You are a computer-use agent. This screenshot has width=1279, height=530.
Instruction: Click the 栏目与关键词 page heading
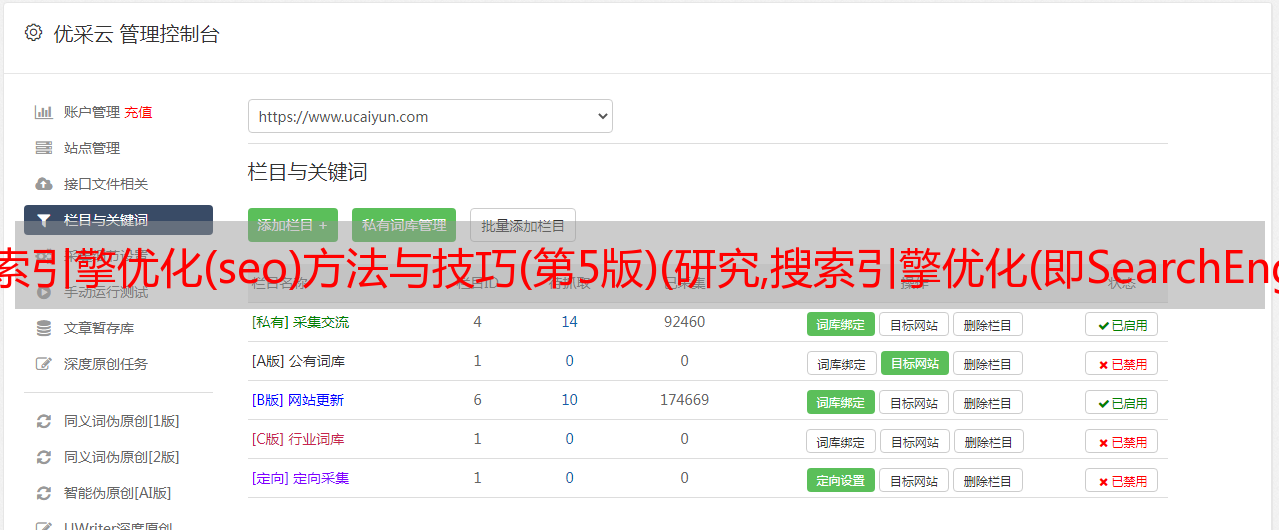(308, 172)
